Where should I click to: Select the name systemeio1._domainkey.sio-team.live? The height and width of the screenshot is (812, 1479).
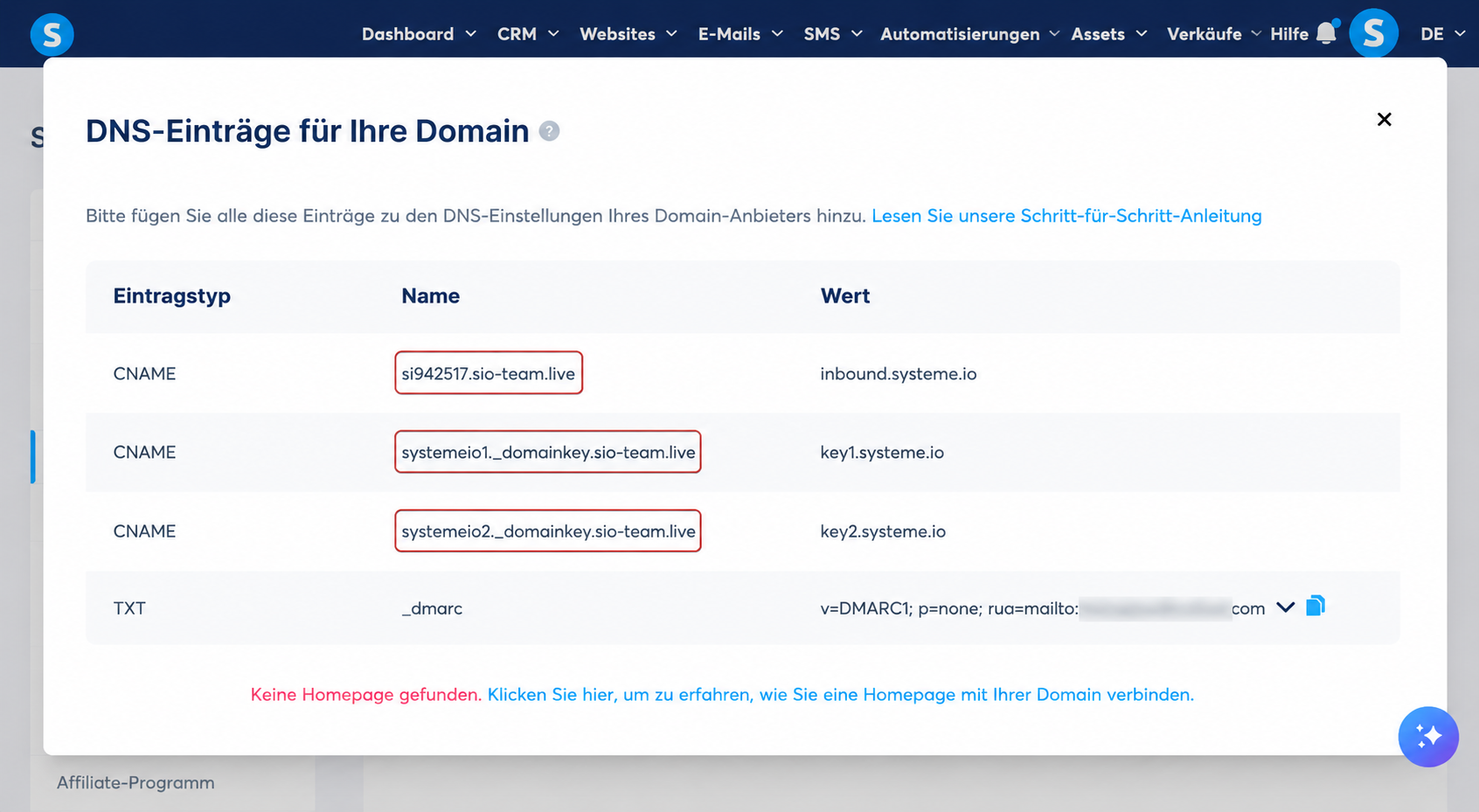click(x=548, y=452)
